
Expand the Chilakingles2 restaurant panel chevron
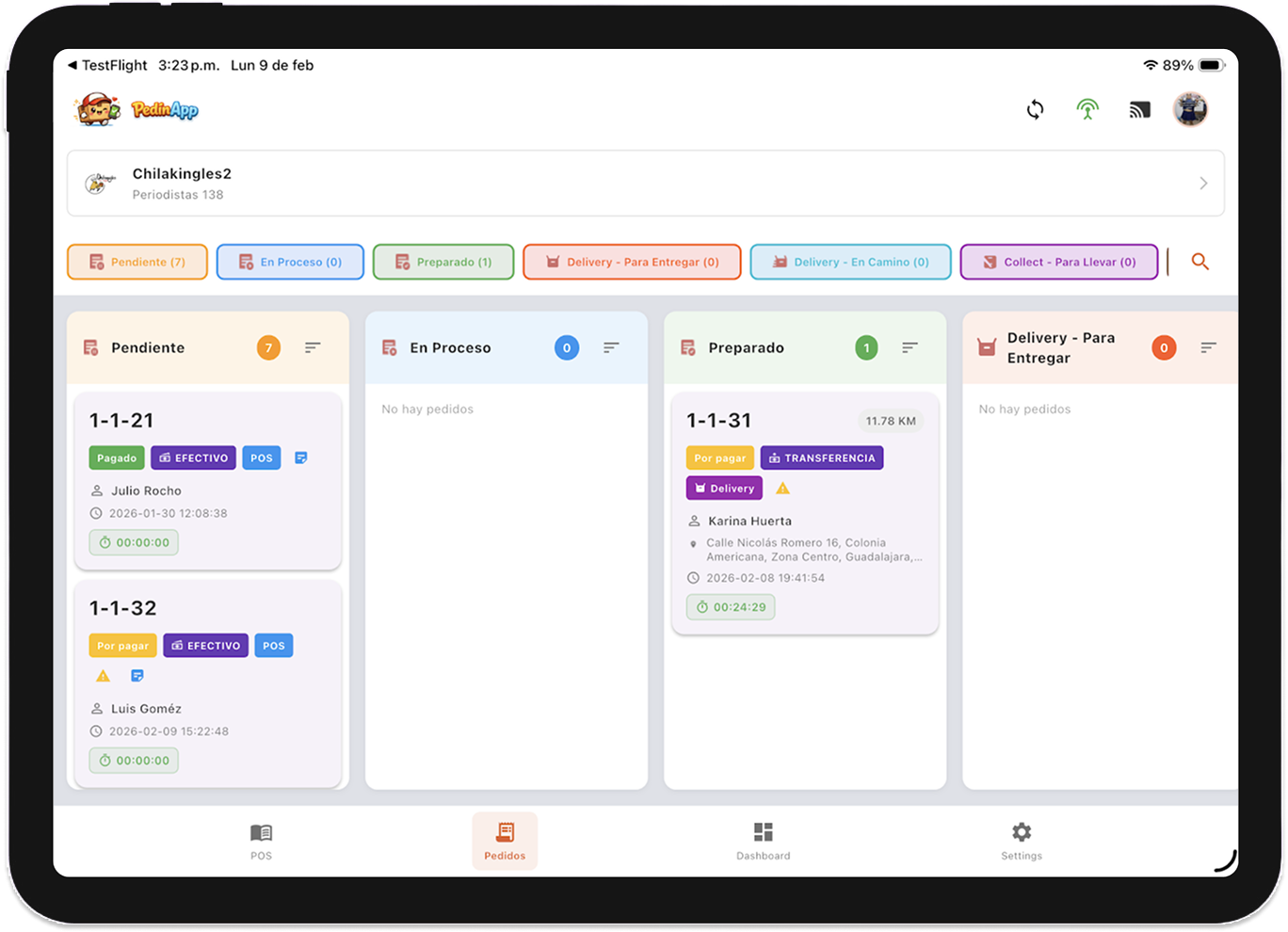click(x=1202, y=183)
